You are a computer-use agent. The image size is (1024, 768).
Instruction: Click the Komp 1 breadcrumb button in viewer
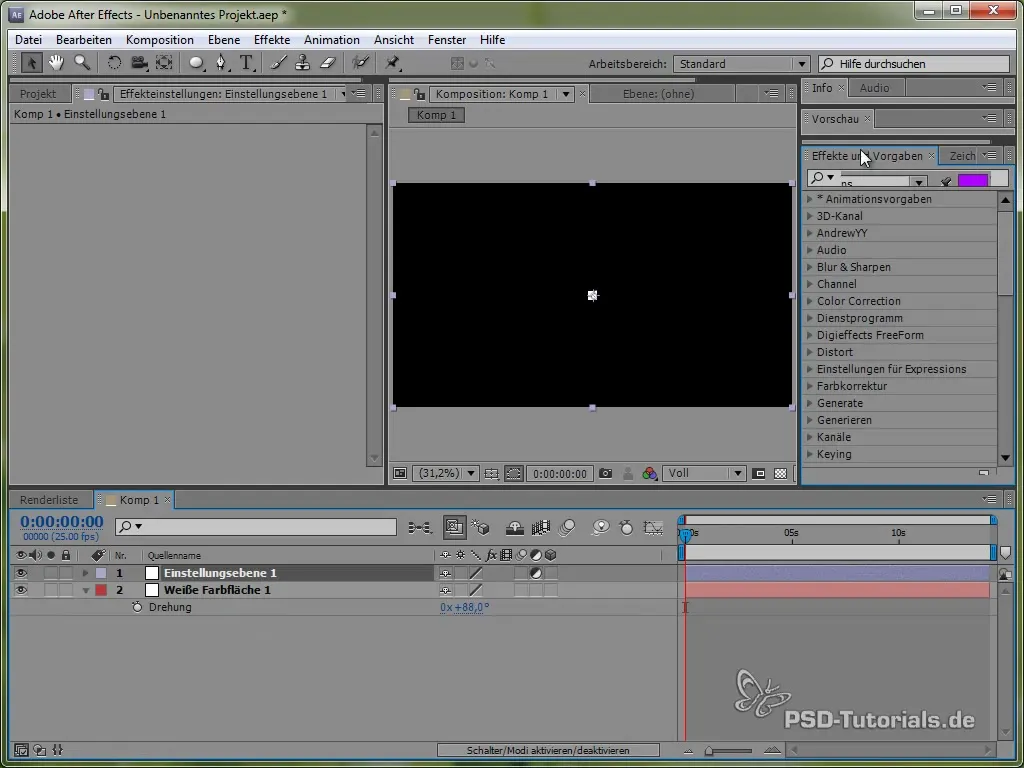click(436, 116)
